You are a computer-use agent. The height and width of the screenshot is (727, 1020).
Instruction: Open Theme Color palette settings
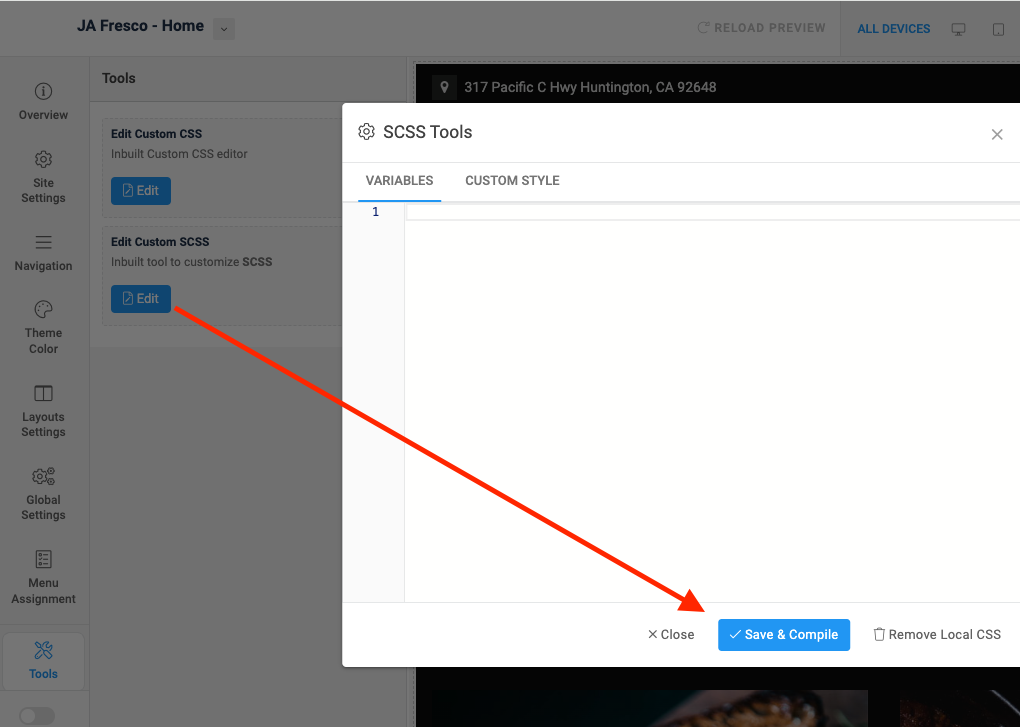43,327
